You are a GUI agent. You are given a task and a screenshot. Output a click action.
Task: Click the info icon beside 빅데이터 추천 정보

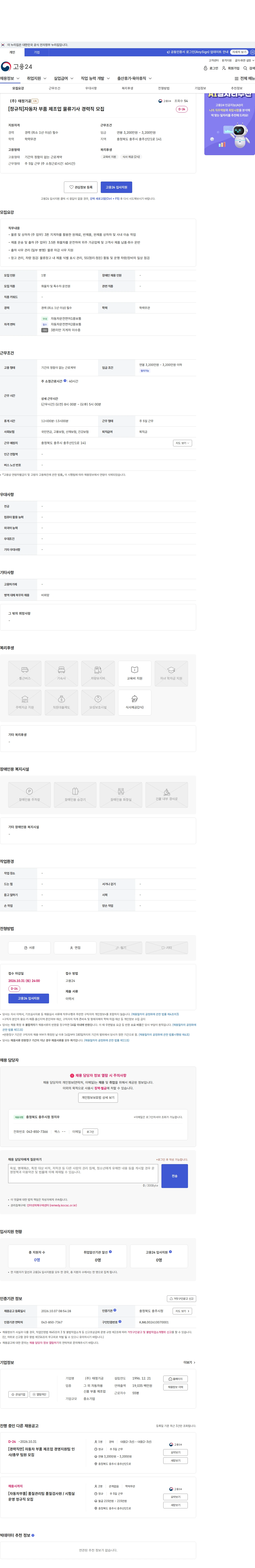pos(33,1535)
